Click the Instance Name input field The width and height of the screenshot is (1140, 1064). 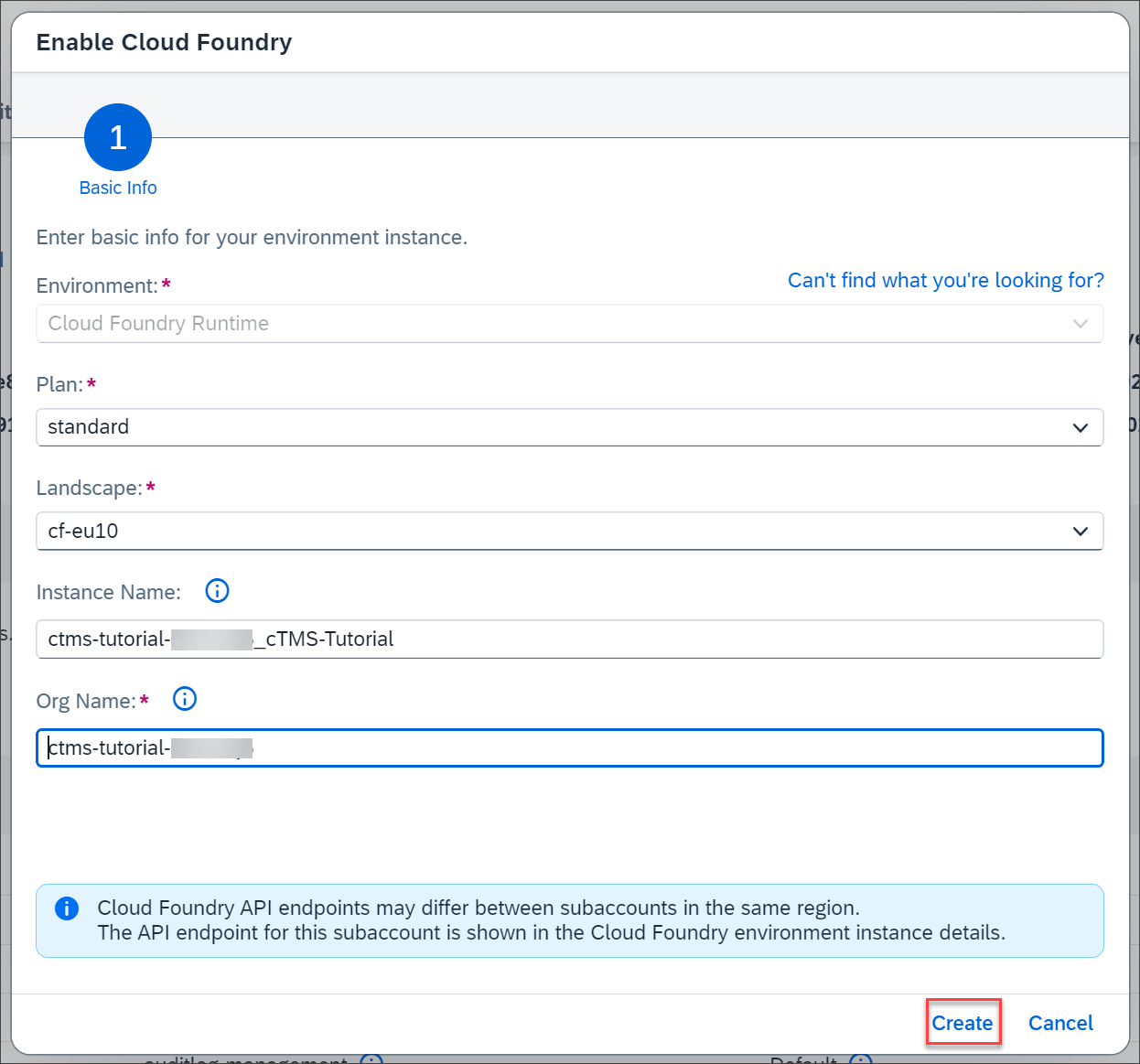[570, 639]
